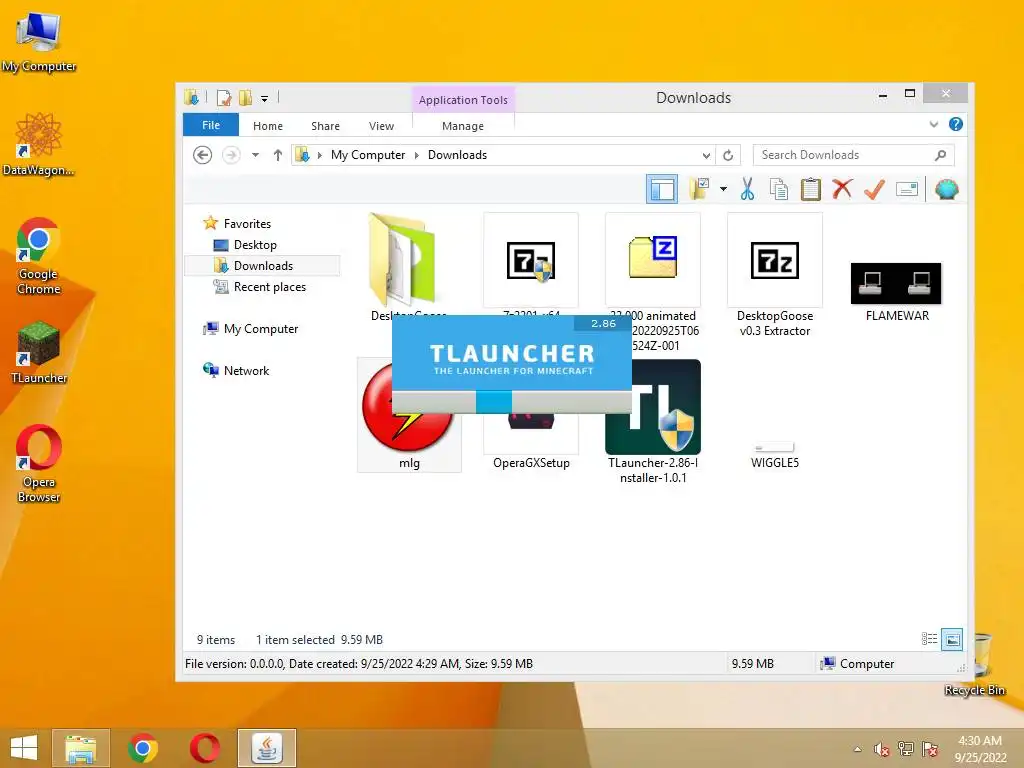Click the globe shell icon in toolbar

946,189
